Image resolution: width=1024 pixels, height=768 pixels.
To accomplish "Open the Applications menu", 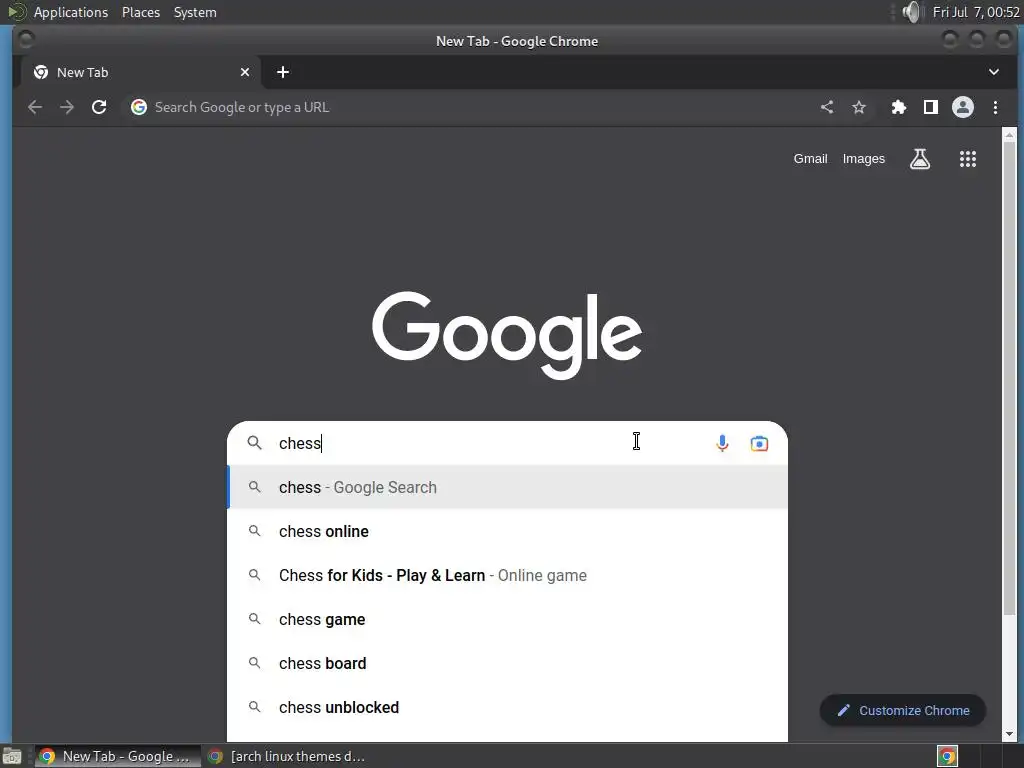I will pyautogui.click(x=71, y=12).
